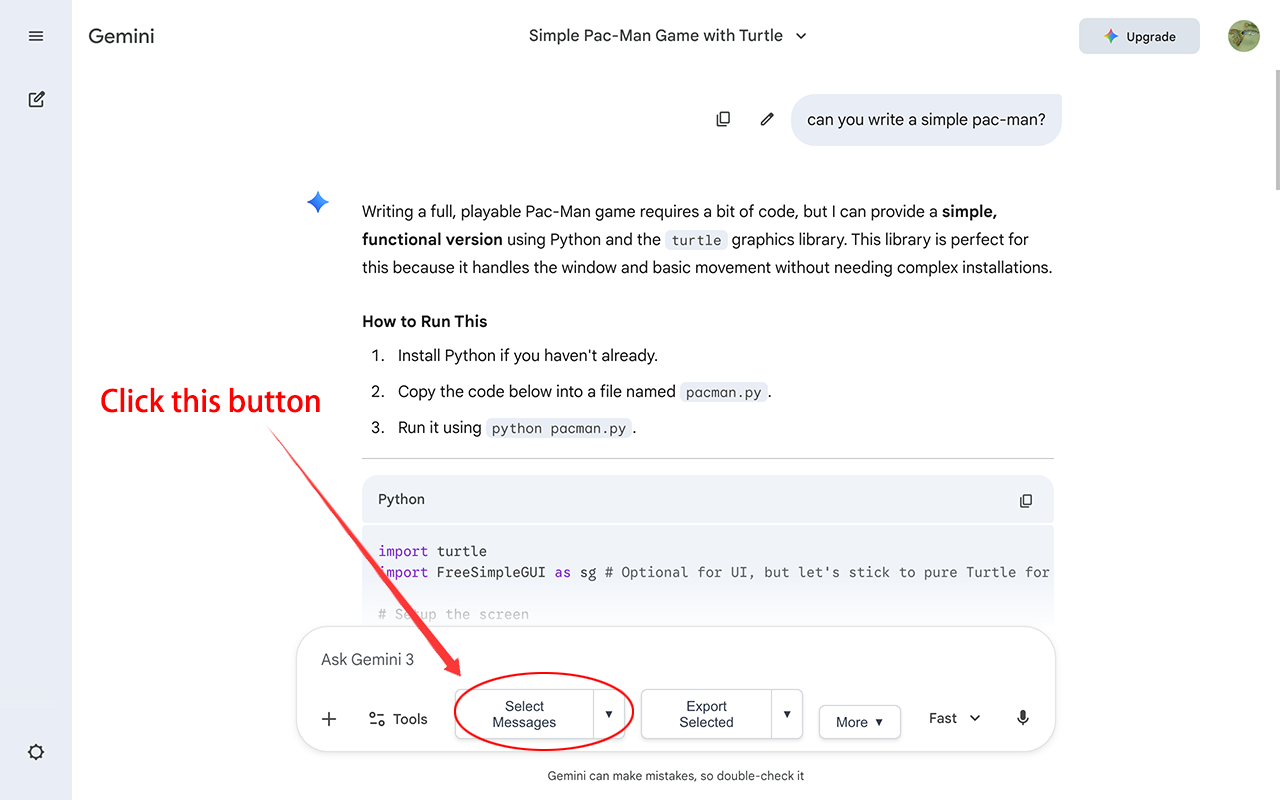This screenshot has height=800, width=1280.
Task: Copy the user's pac-man prompt
Action: point(723,118)
